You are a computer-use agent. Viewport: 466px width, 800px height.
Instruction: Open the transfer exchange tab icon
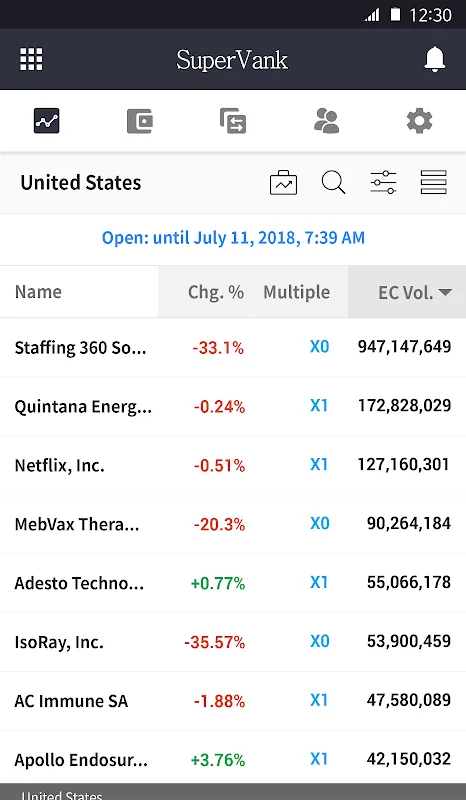[233, 121]
